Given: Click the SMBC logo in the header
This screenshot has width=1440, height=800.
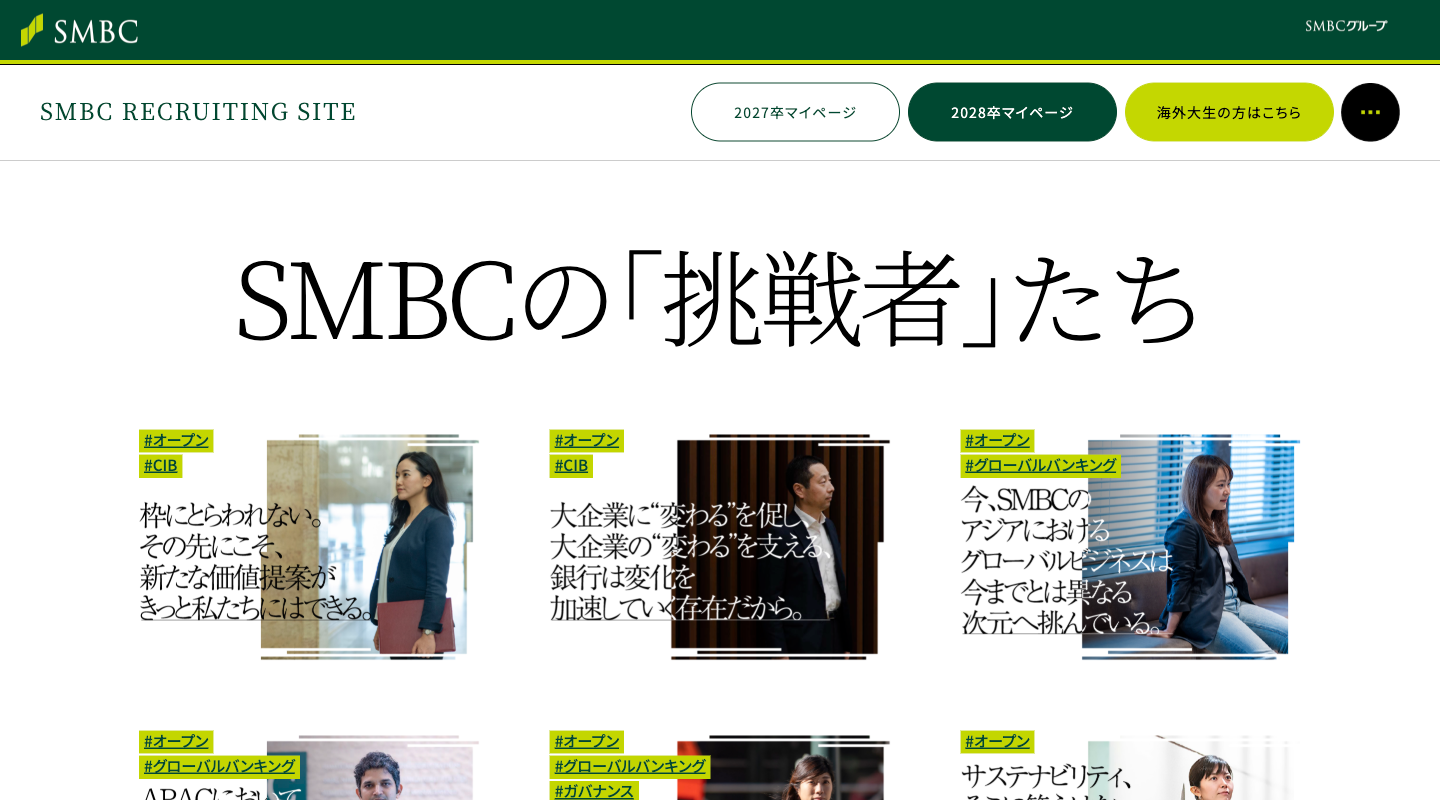Looking at the screenshot, I should pyautogui.click(x=80, y=30).
